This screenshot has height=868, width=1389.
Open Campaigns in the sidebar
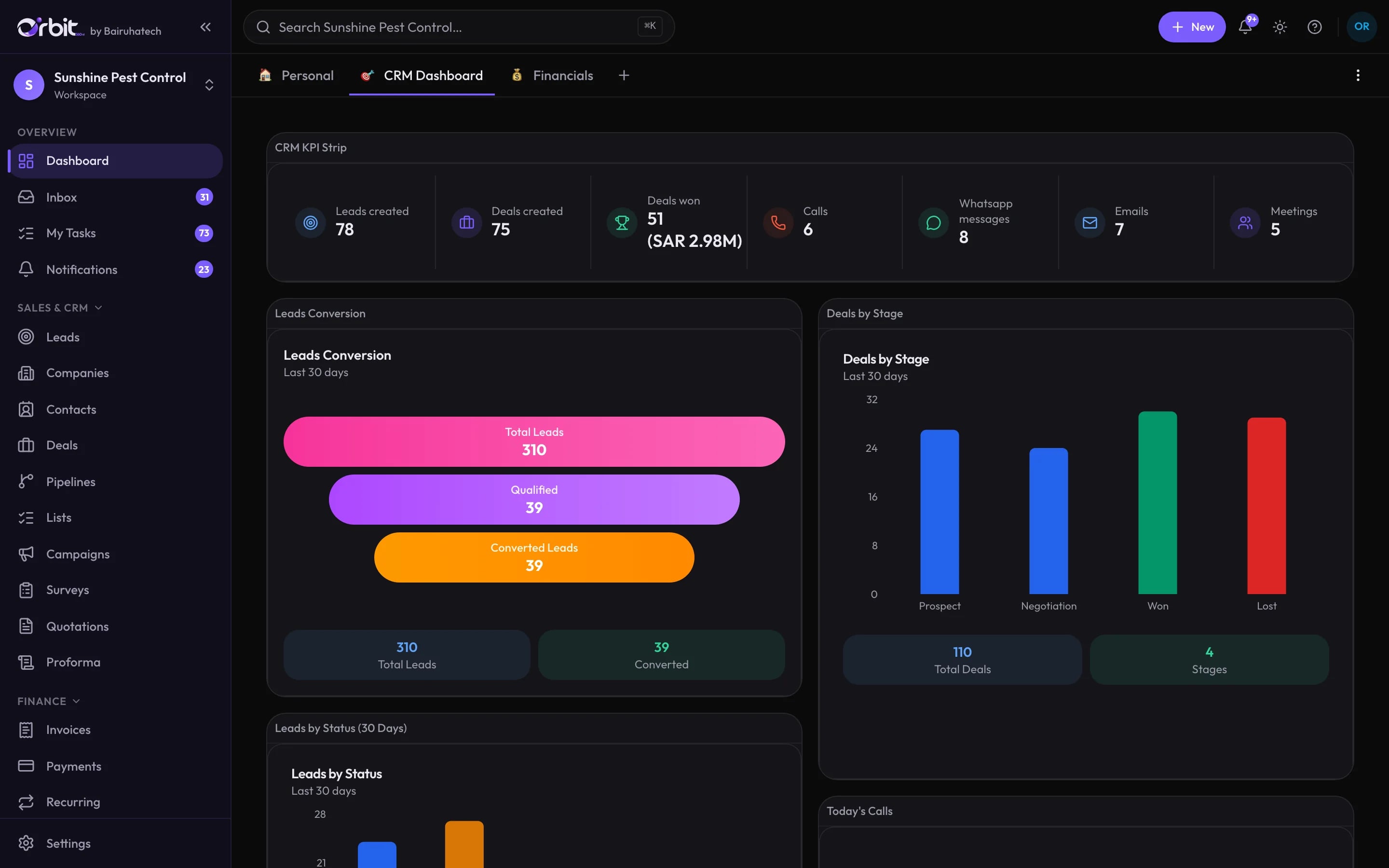tap(115, 554)
